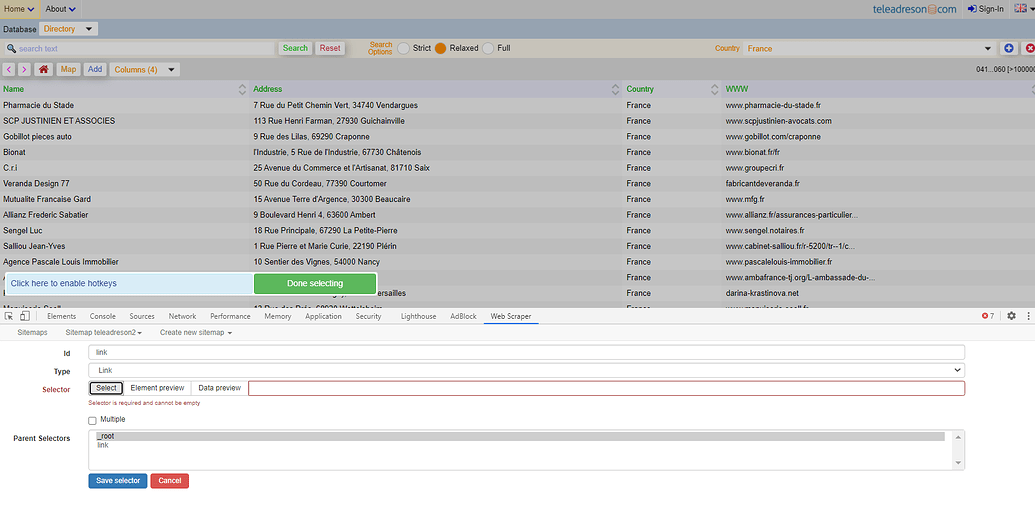Viewport: 1035px width, 508px height.
Task: Select _root in Parent Selectors list
Action: point(521,436)
